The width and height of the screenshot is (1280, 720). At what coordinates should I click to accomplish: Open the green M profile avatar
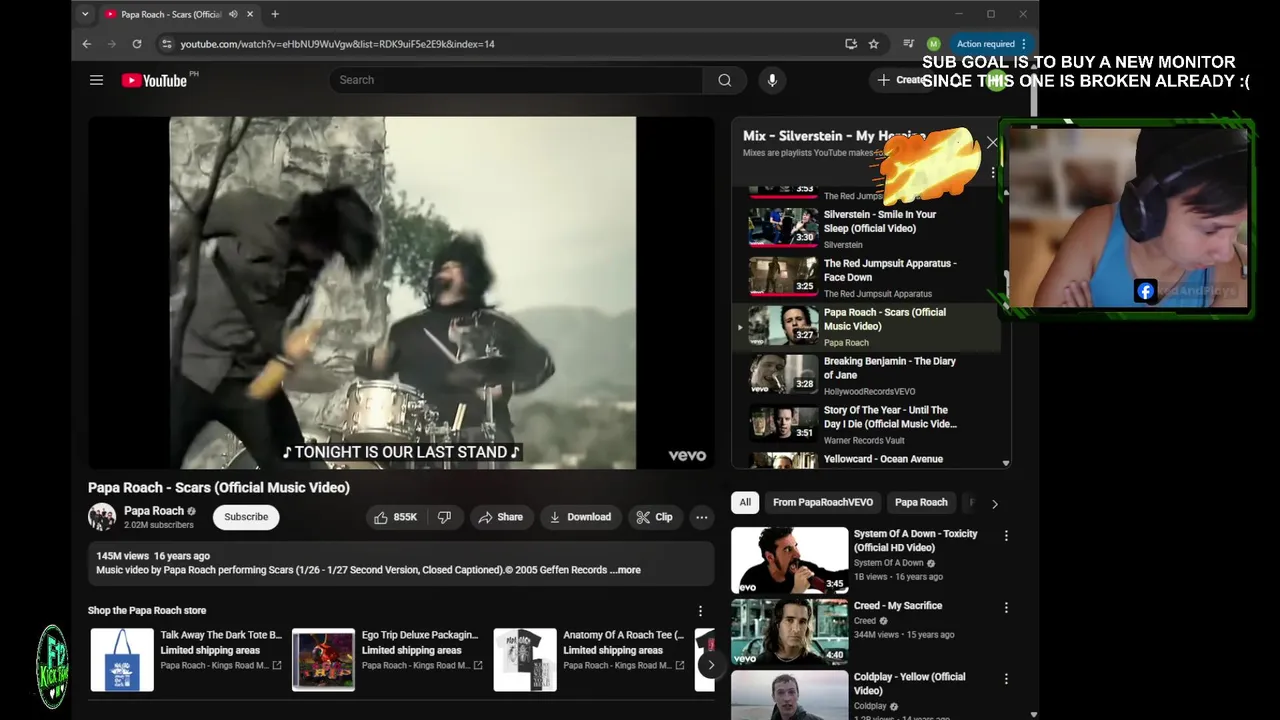933,44
